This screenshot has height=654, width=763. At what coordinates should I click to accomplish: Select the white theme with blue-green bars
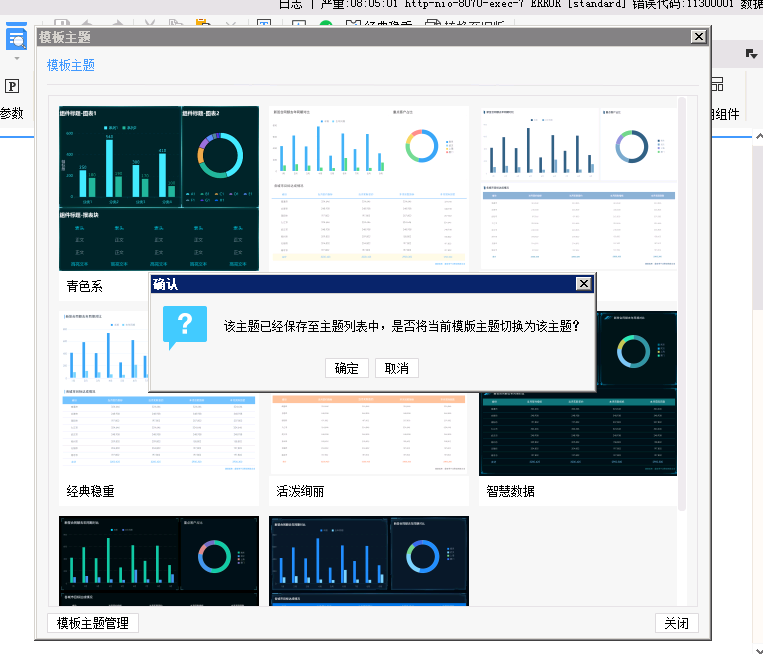click(369, 188)
